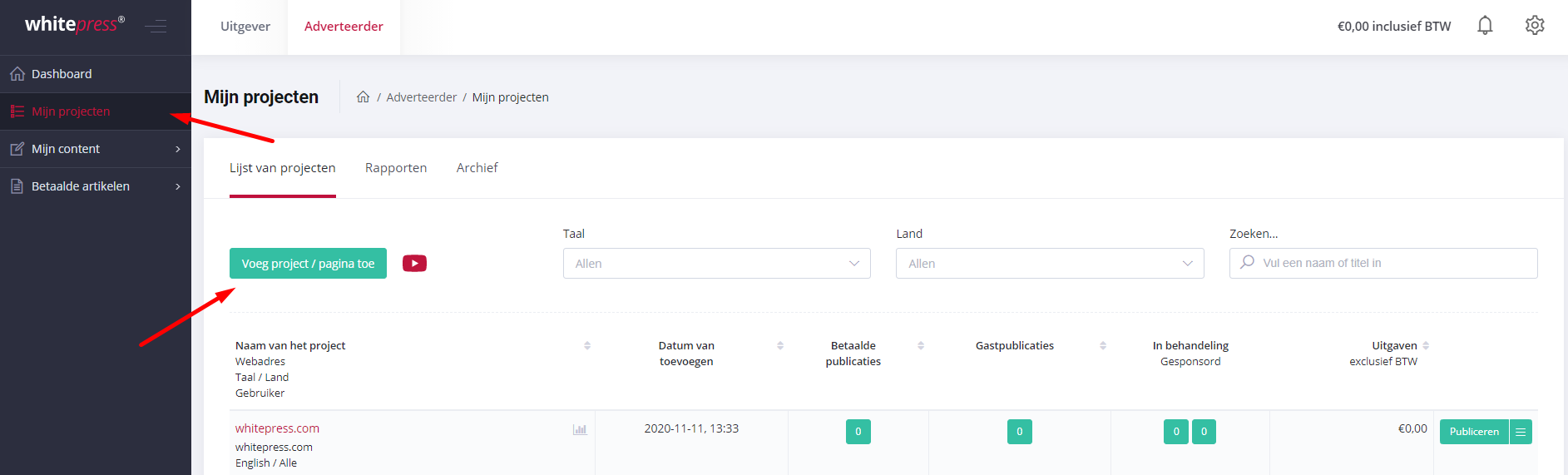Play the YouTube tutorial video icon
The width and height of the screenshot is (1568, 475).
pyautogui.click(x=414, y=263)
